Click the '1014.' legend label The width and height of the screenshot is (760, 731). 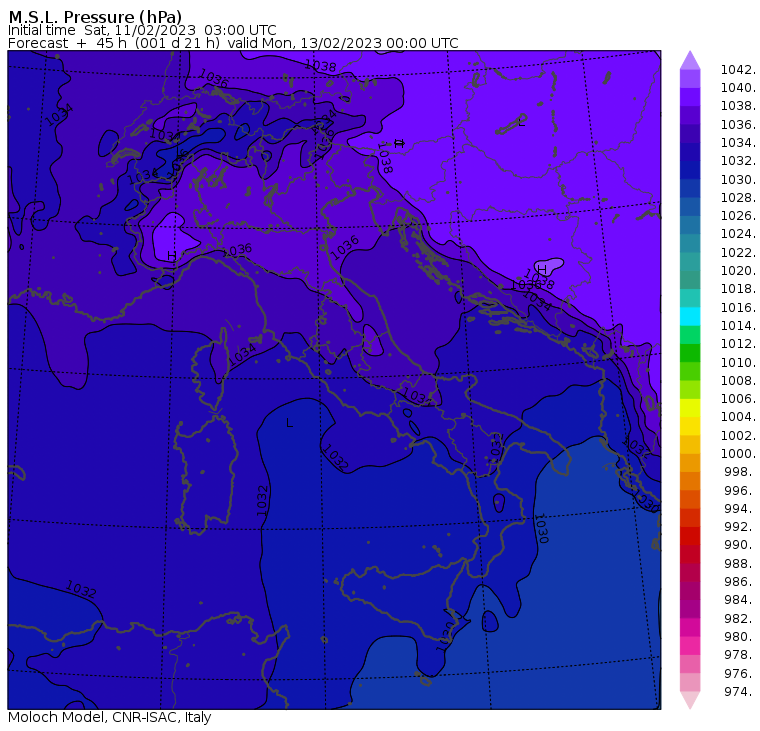[x=738, y=326]
